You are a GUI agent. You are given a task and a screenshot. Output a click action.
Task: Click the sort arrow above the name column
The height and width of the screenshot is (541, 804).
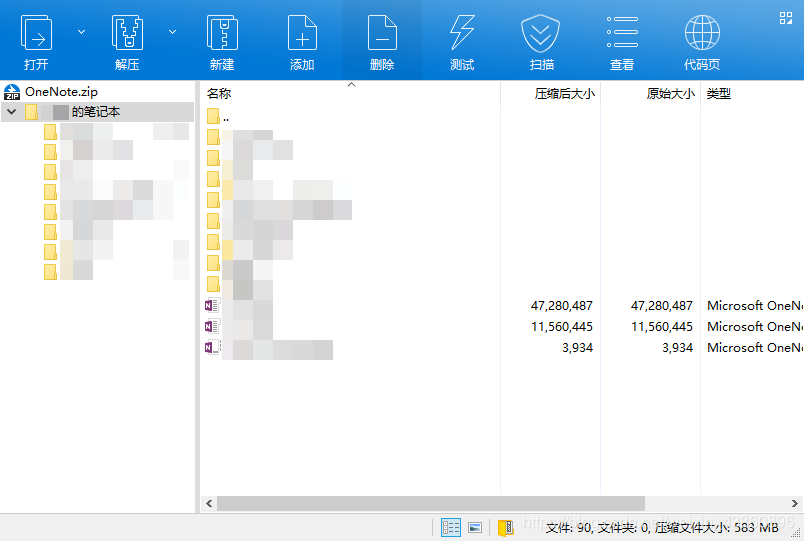click(x=351, y=85)
